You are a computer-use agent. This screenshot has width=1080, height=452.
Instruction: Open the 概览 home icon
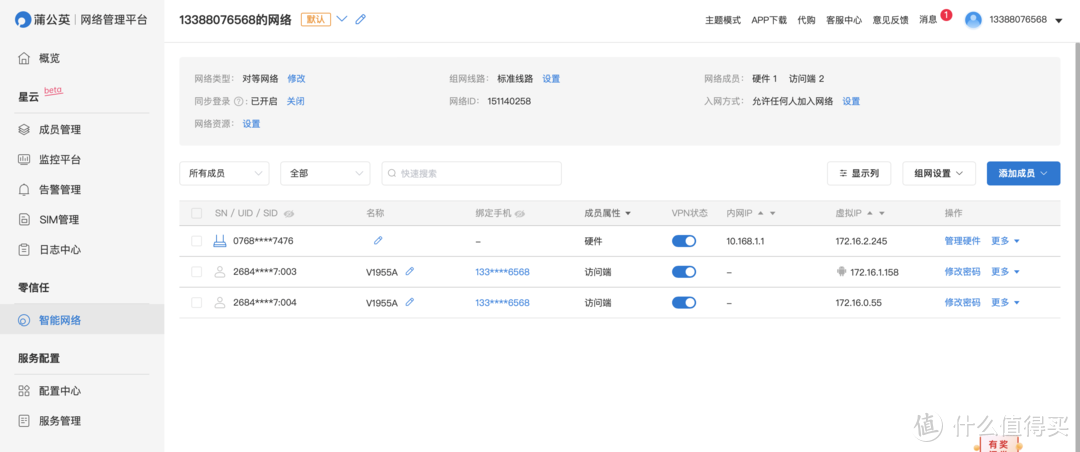(x=24, y=59)
